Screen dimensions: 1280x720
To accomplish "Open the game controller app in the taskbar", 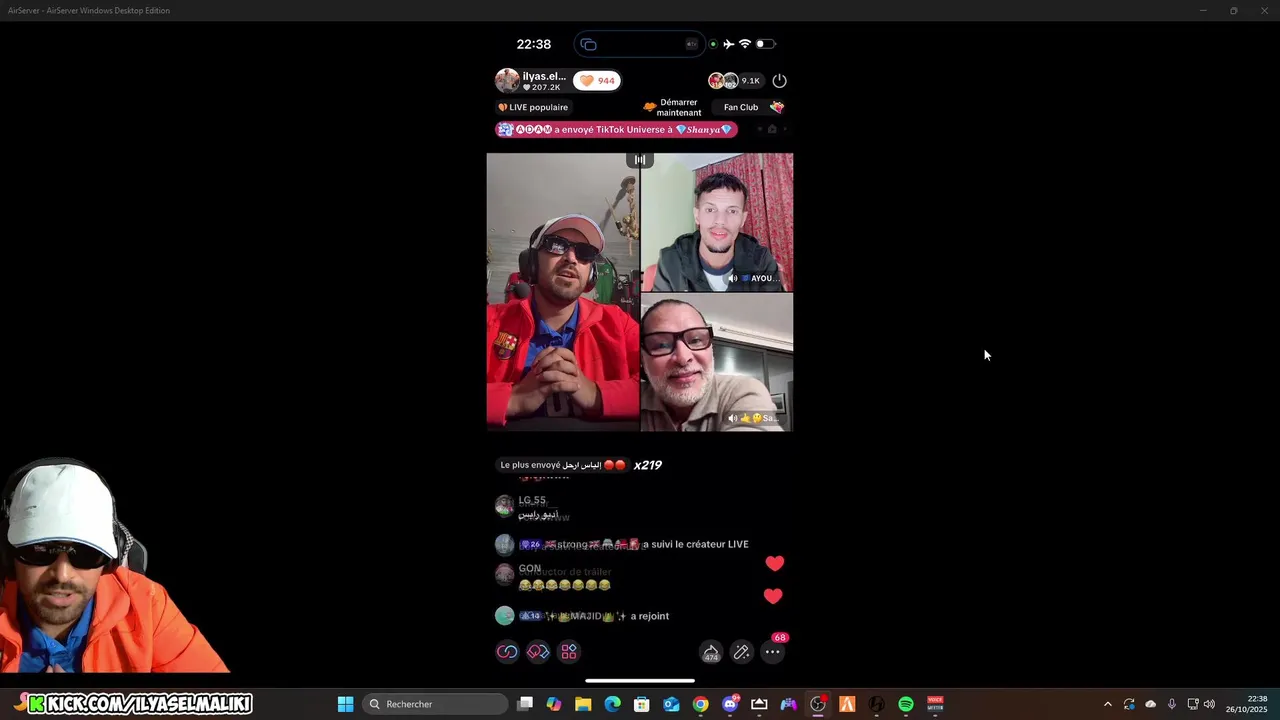I will (789, 704).
